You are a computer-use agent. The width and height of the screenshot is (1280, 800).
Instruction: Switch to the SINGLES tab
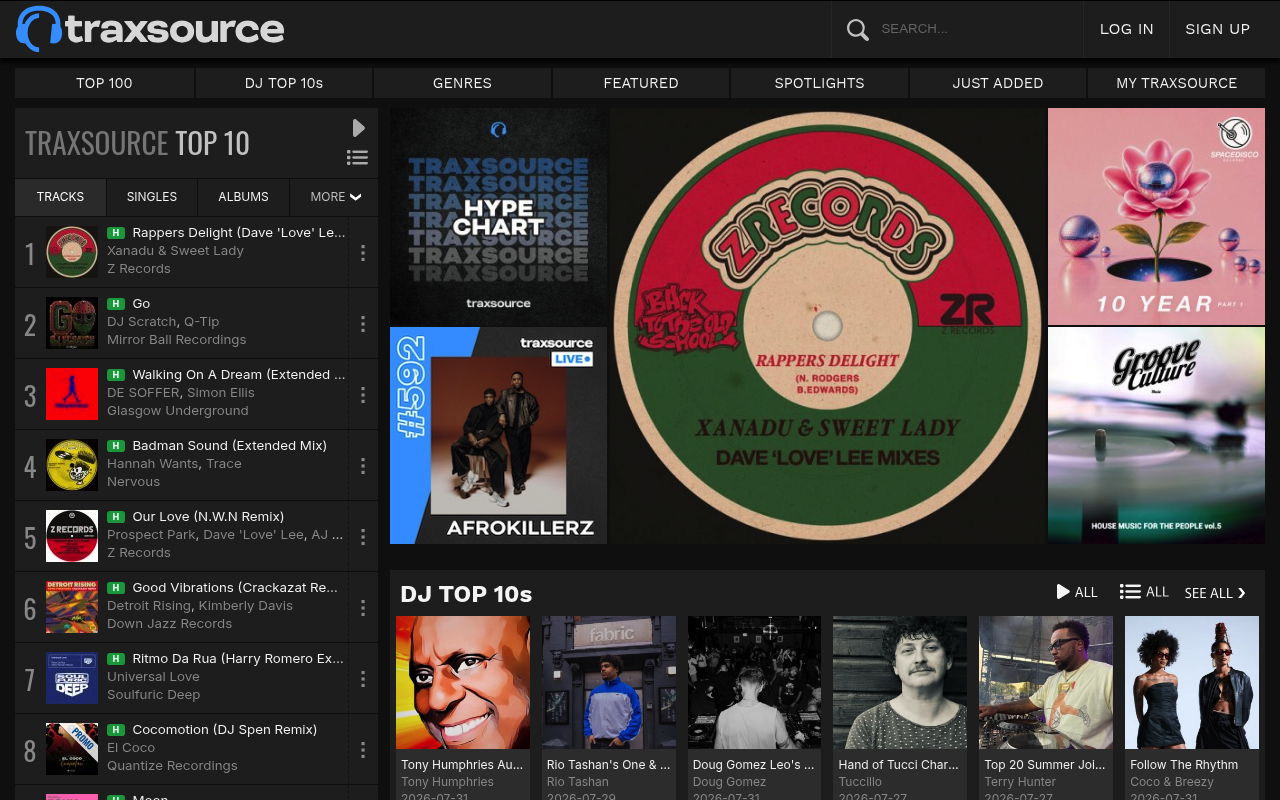point(152,197)
